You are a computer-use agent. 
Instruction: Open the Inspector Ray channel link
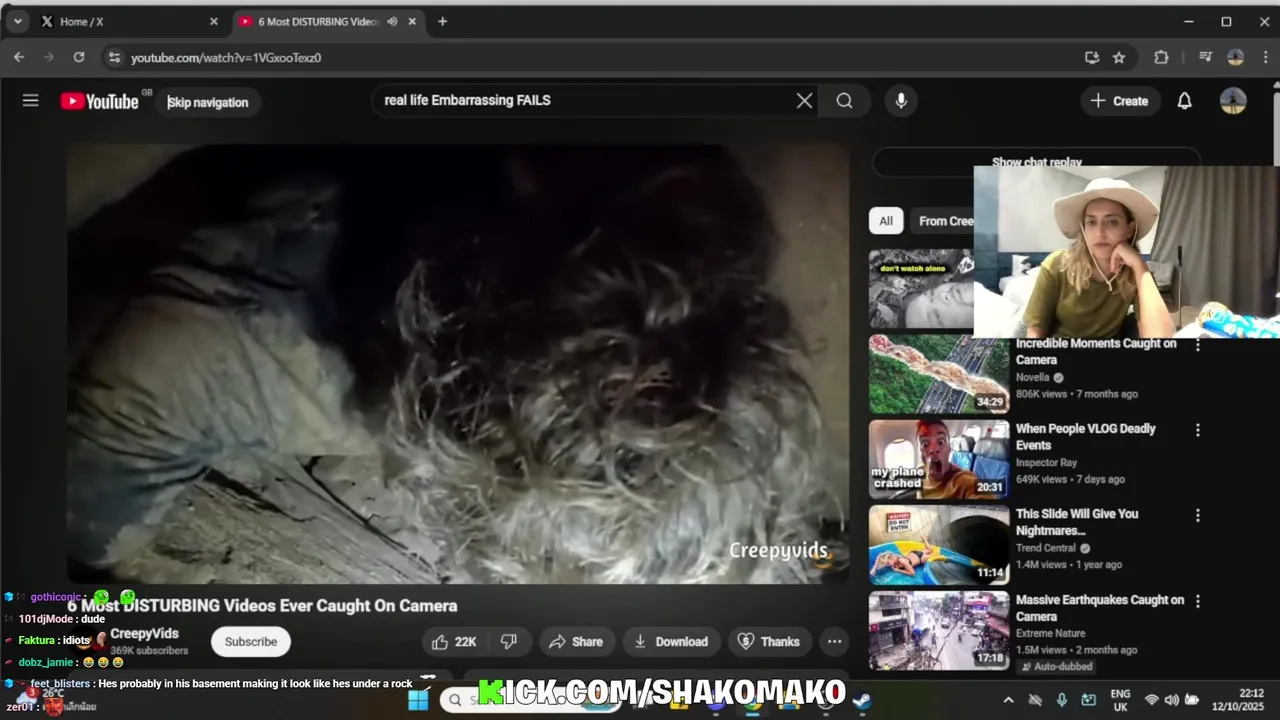1046,463
